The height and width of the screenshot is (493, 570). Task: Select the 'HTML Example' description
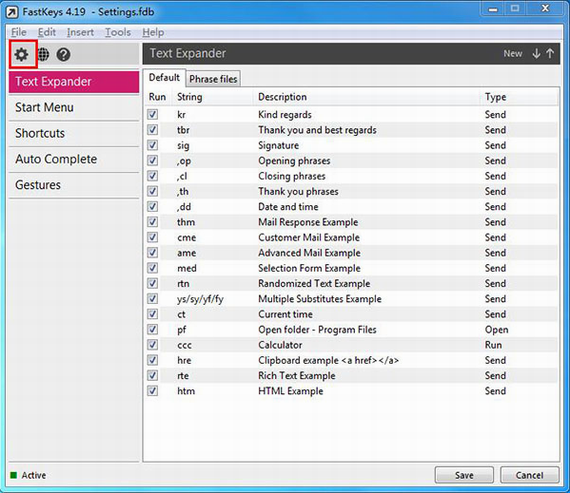coord(290,391)
